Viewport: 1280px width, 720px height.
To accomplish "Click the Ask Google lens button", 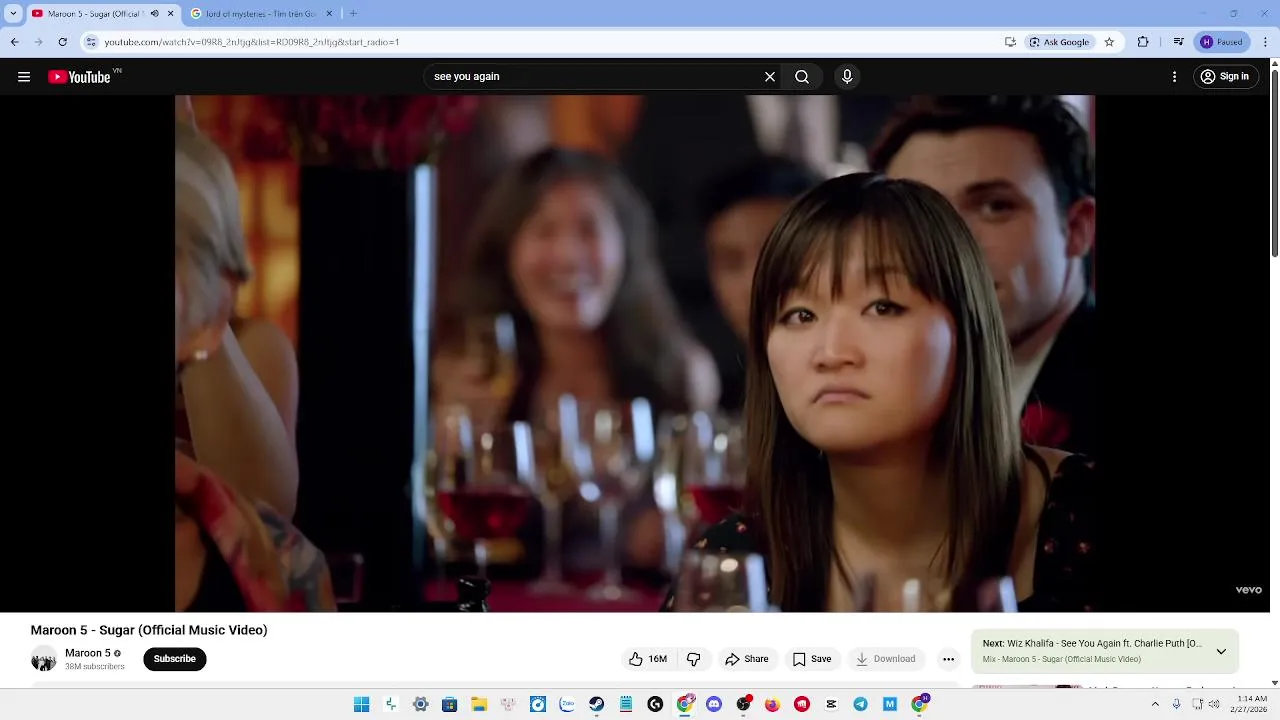I will pyautogui.click(x=1060, y=42).
